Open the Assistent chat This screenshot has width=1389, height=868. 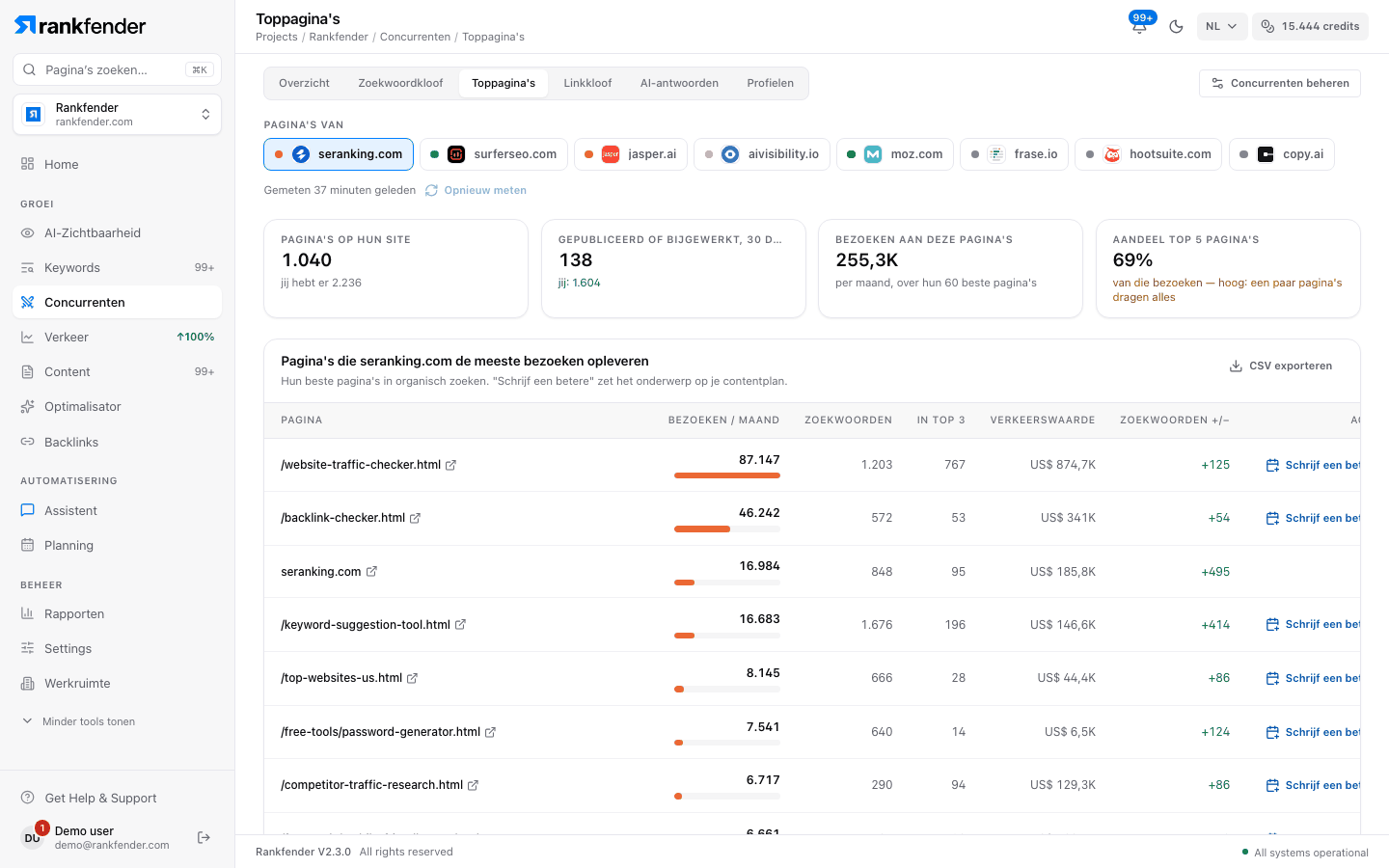pos(117,510)
